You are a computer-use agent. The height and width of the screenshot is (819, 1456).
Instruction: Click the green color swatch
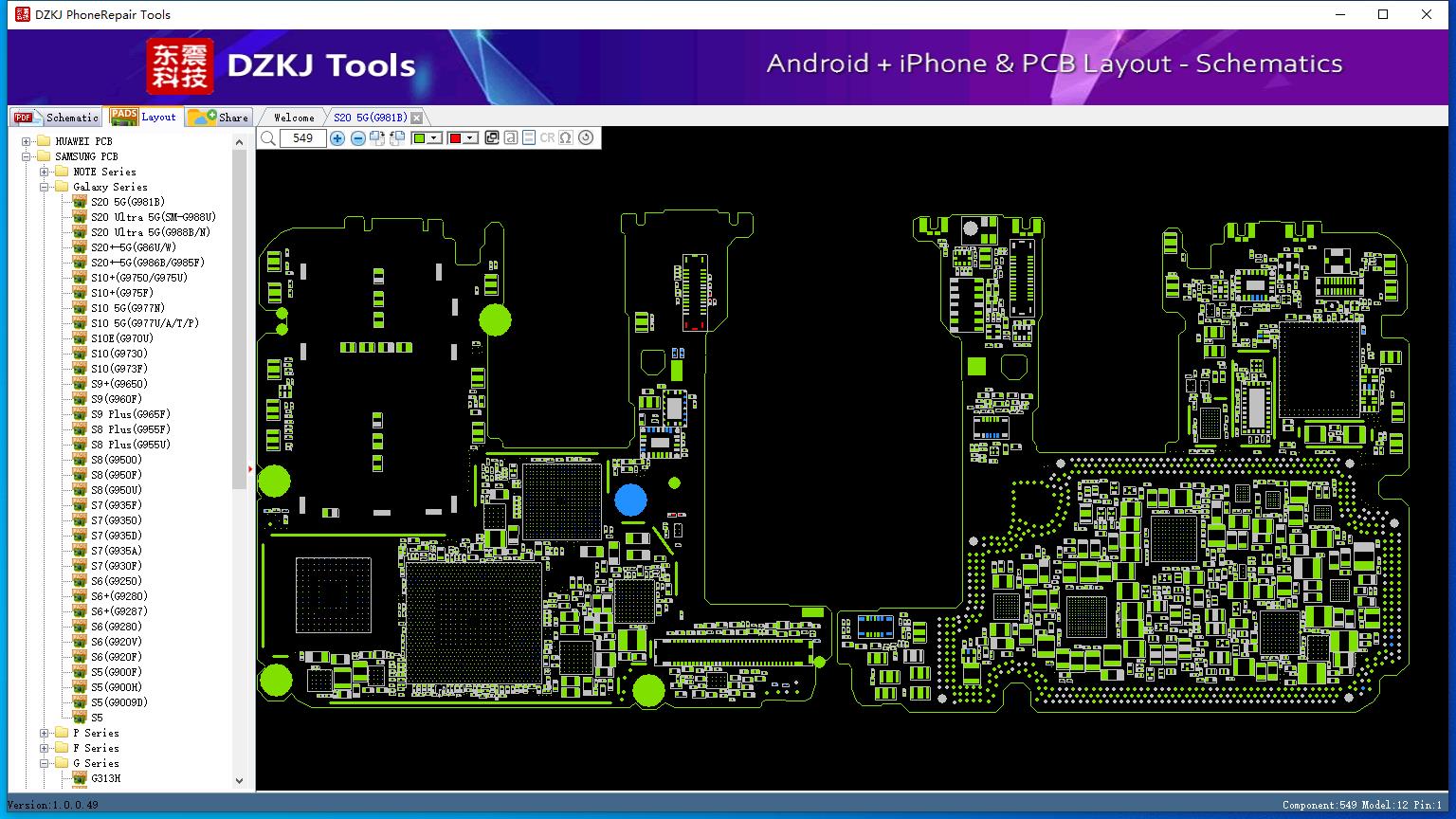(419, 138)
